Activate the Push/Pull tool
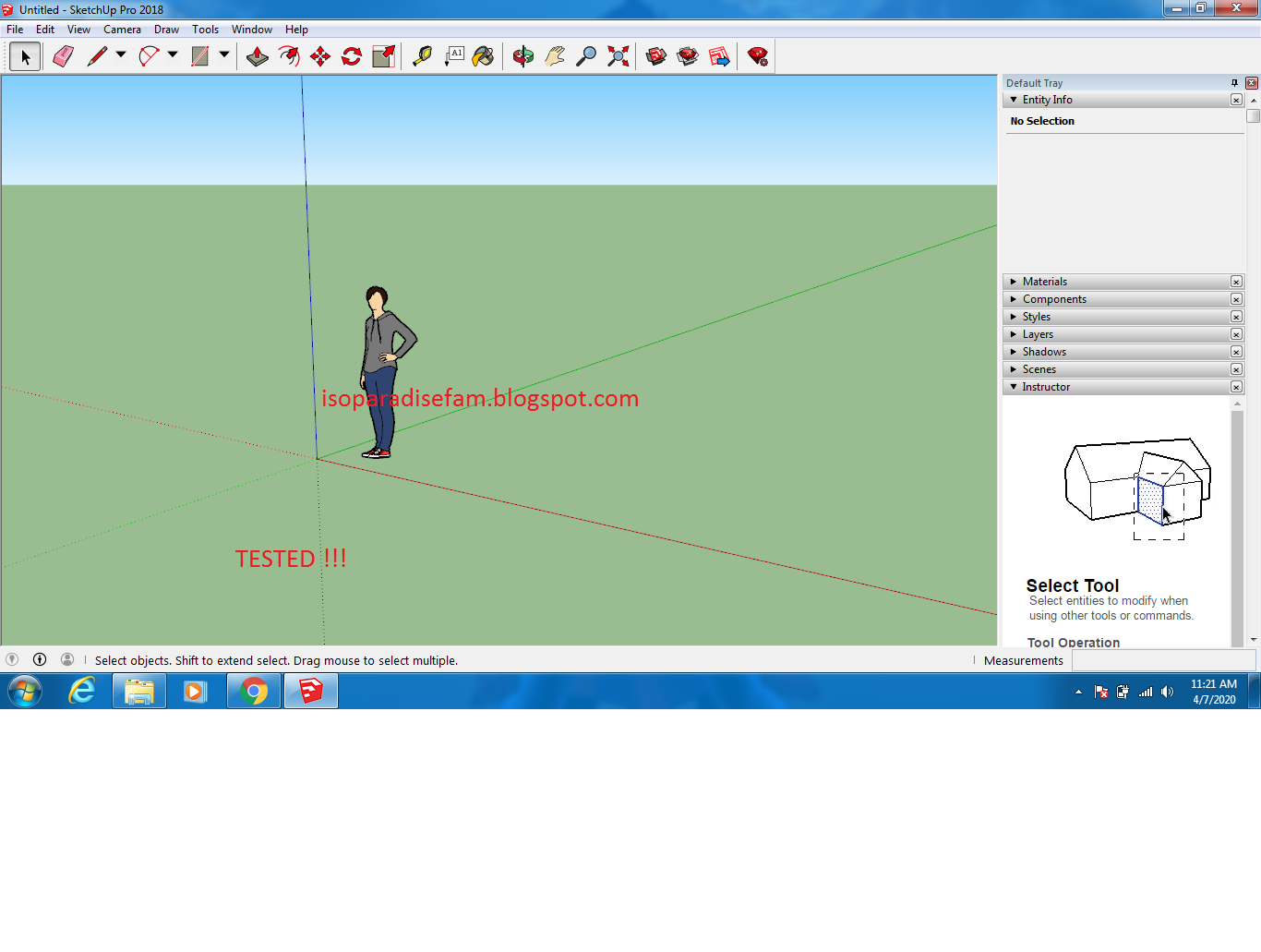This screenshot has height=952, width=1261. (x=258, y=57)
